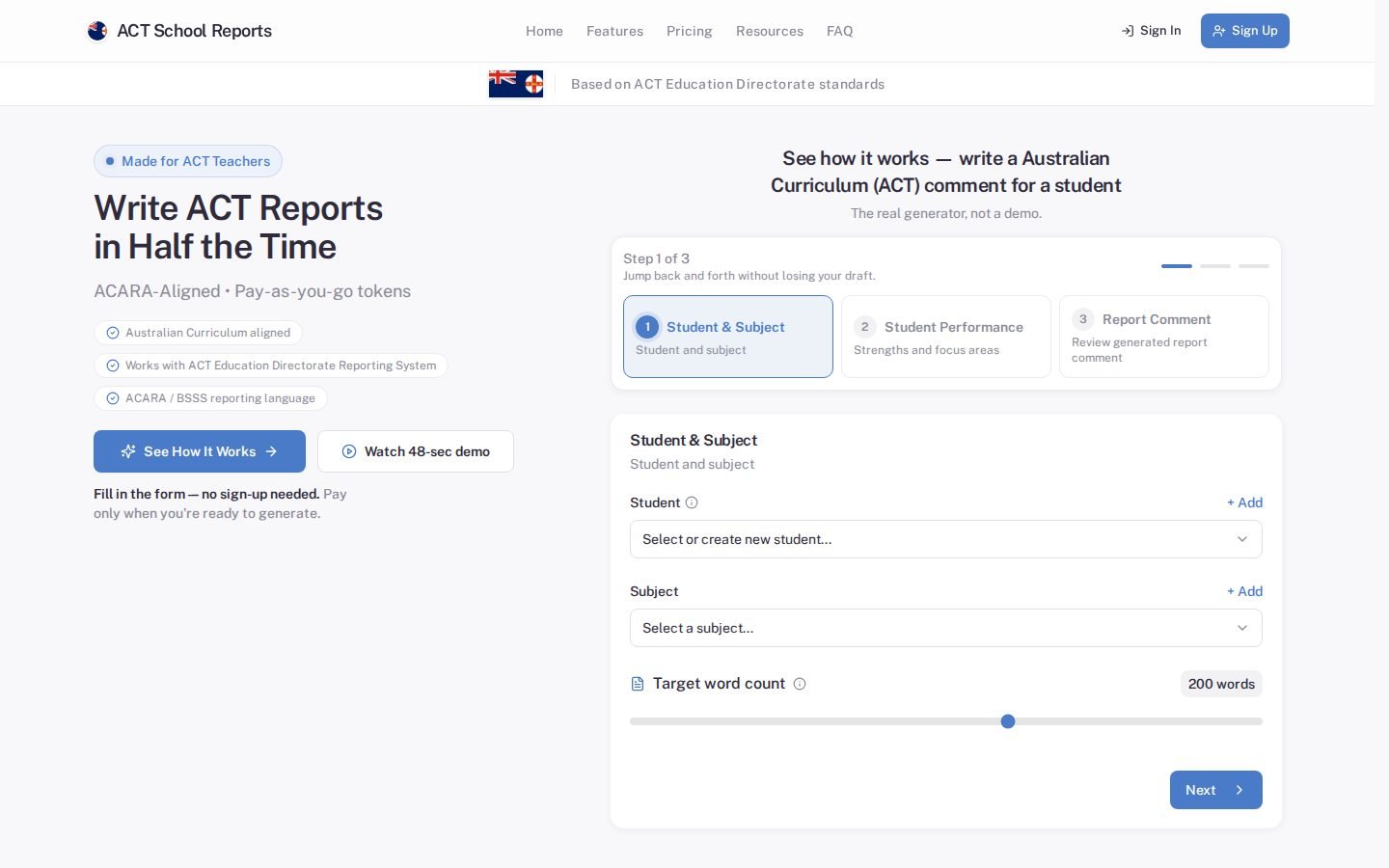Click Next to proceed to step 2
This screenshot has height=868, width=1389.
pyautogui.click(x=1216, y=790)
